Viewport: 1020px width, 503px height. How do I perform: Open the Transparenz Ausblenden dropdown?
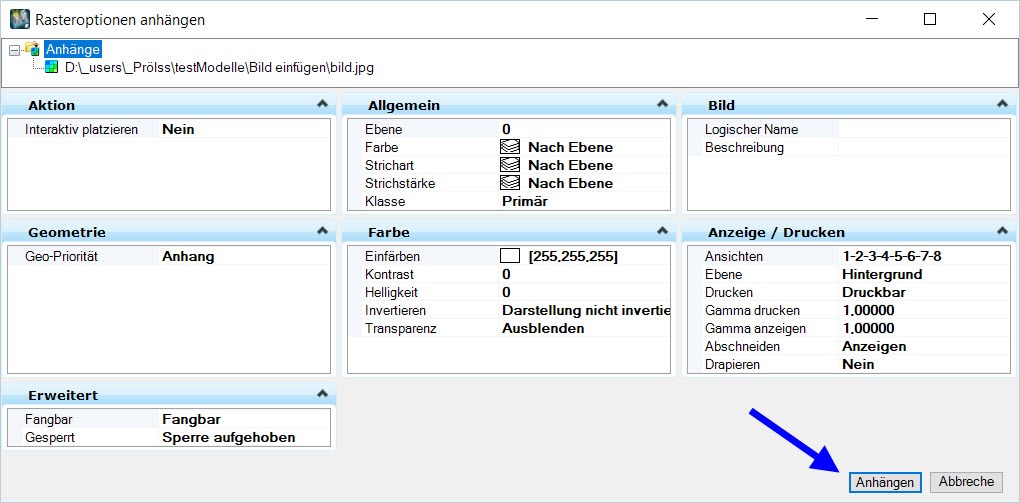pyautogui.click(x=584, y=329)
